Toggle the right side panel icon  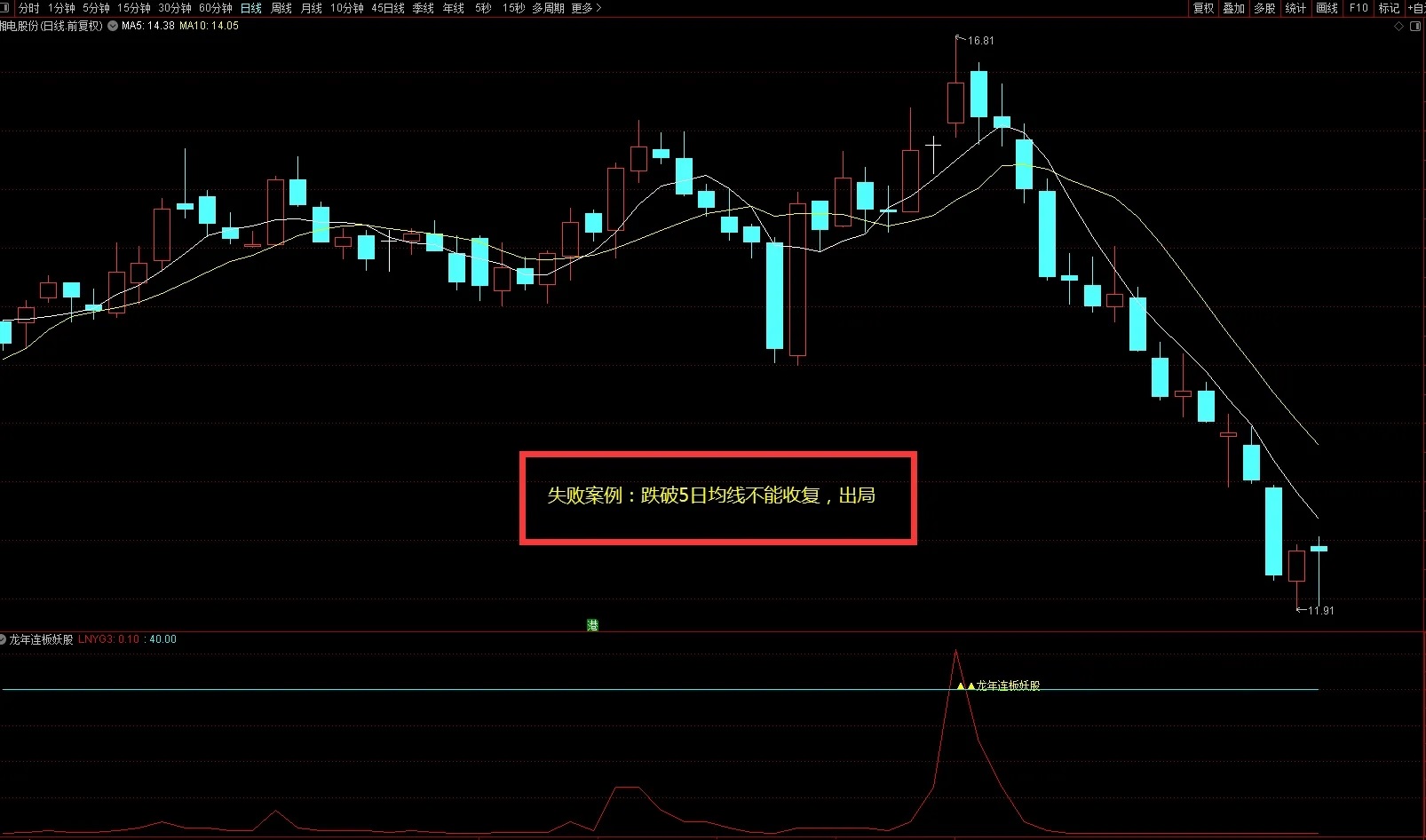(x=1416, y=27)
